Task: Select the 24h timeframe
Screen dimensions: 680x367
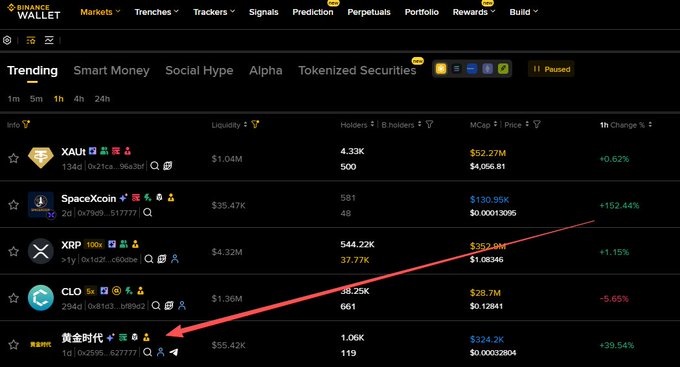Action: 102,99
